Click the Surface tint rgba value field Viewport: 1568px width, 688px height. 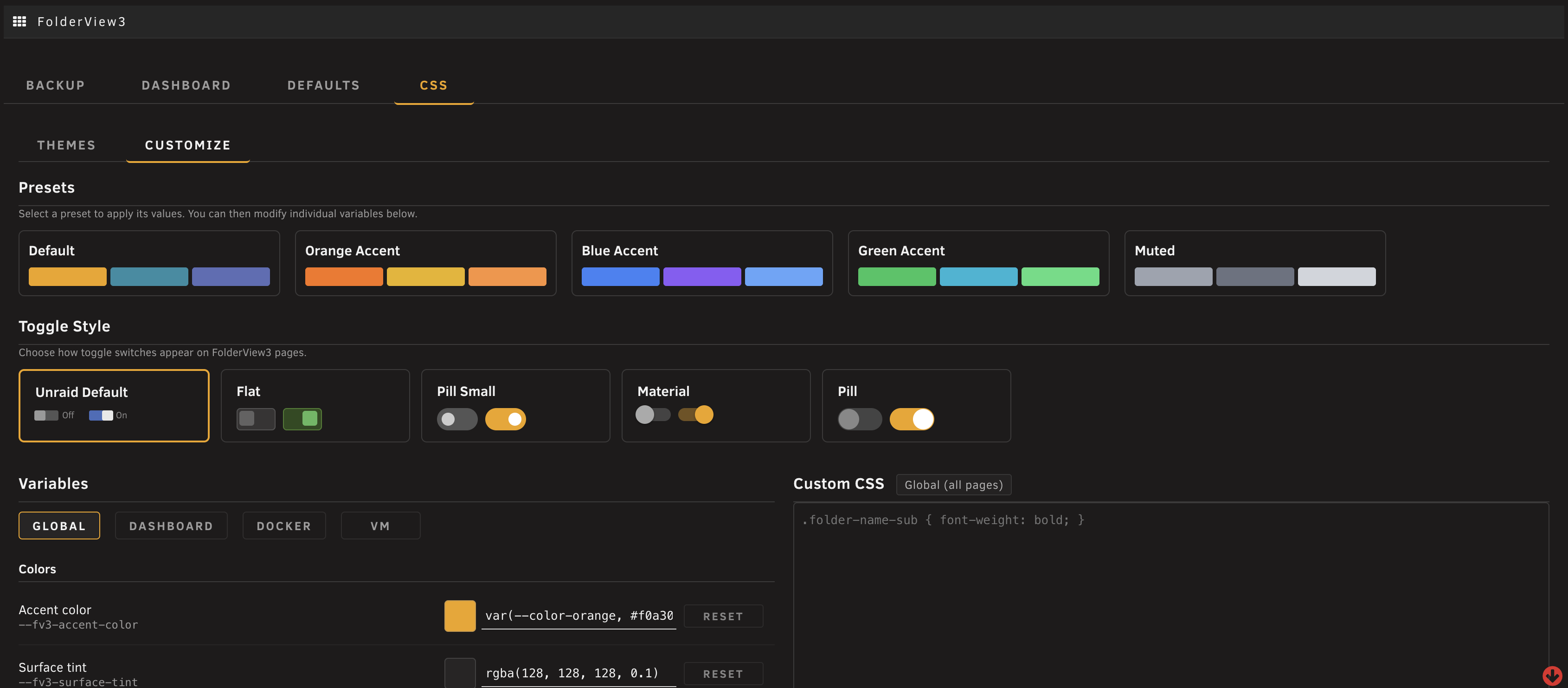click(x=578, y=673)
